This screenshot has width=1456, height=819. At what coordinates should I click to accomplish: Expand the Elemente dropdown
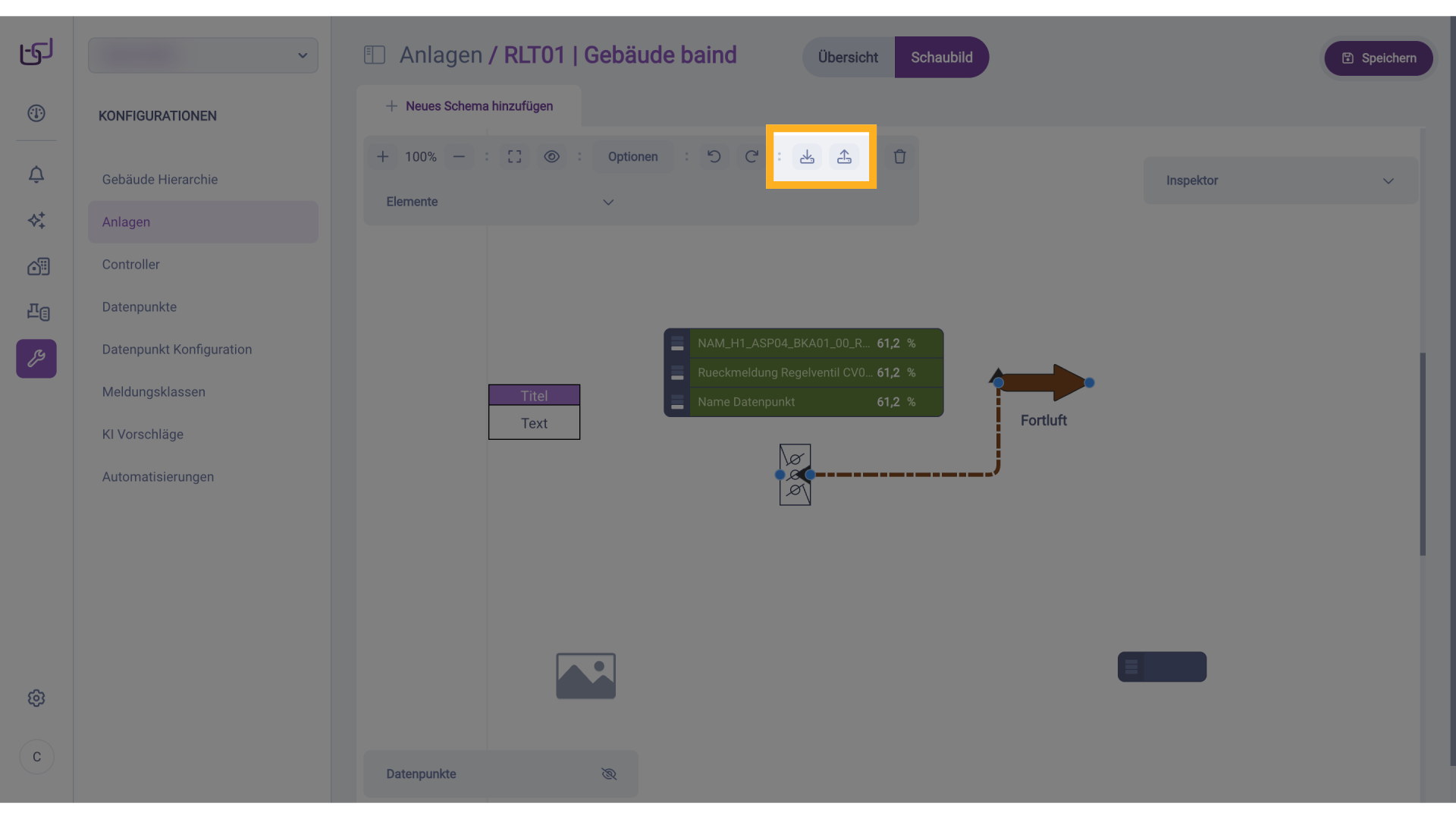coord(607,202)
